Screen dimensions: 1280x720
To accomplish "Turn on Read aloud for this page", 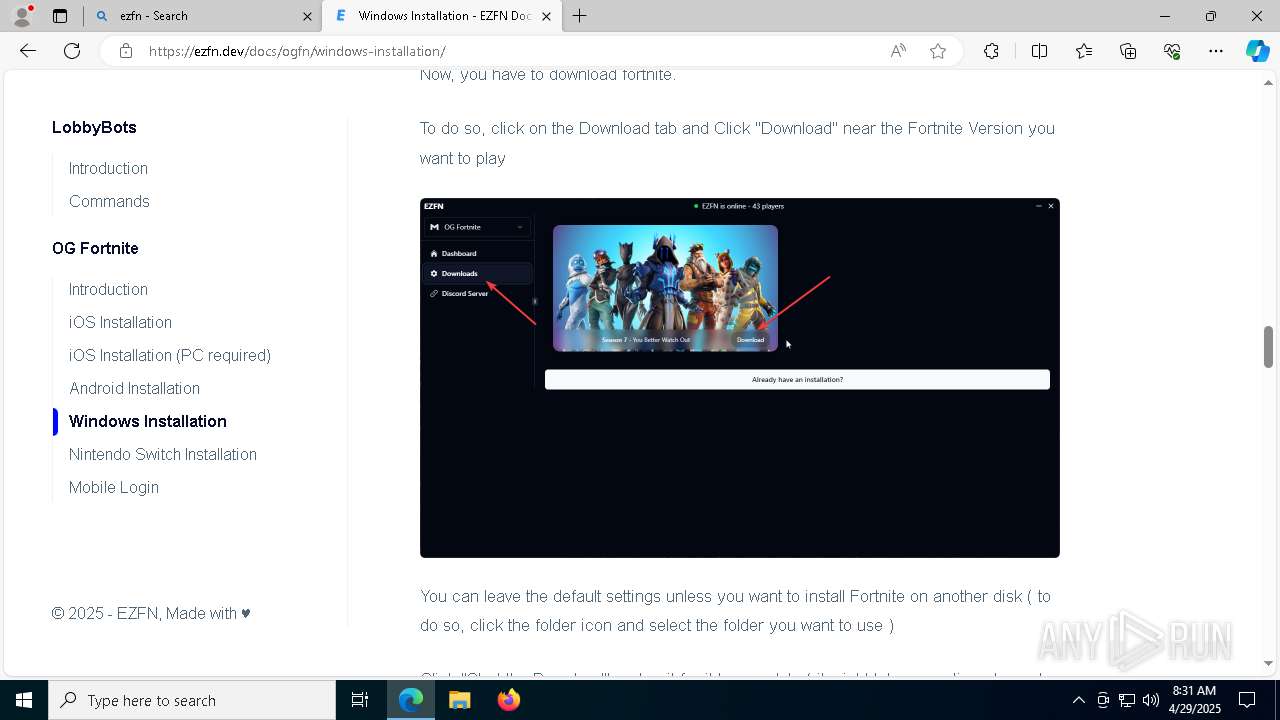I will (898, 51).
